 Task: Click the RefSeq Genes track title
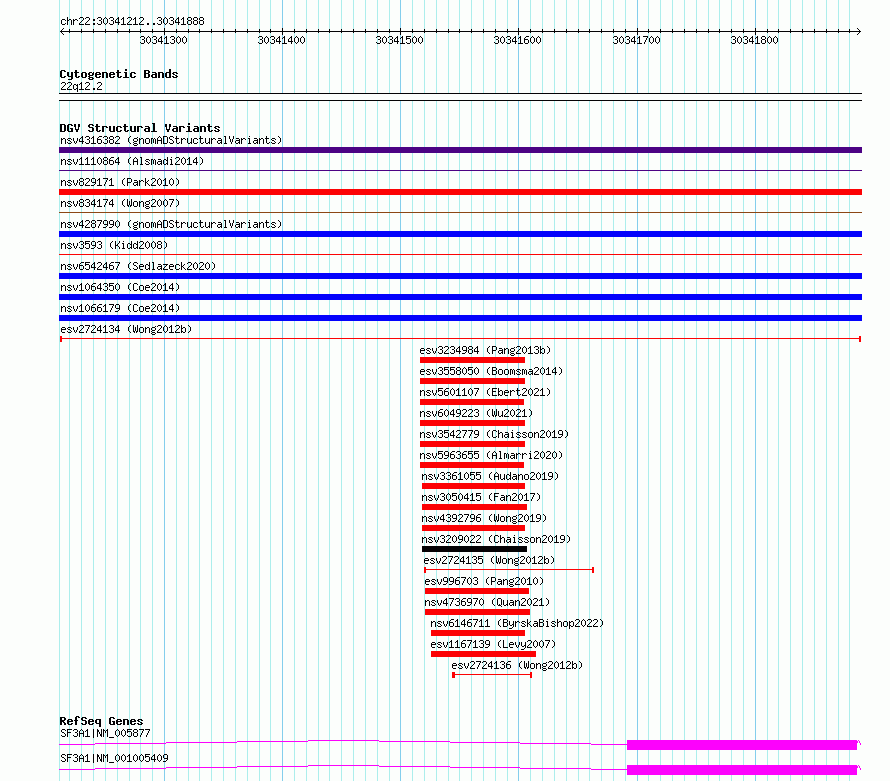pos(101,721)
